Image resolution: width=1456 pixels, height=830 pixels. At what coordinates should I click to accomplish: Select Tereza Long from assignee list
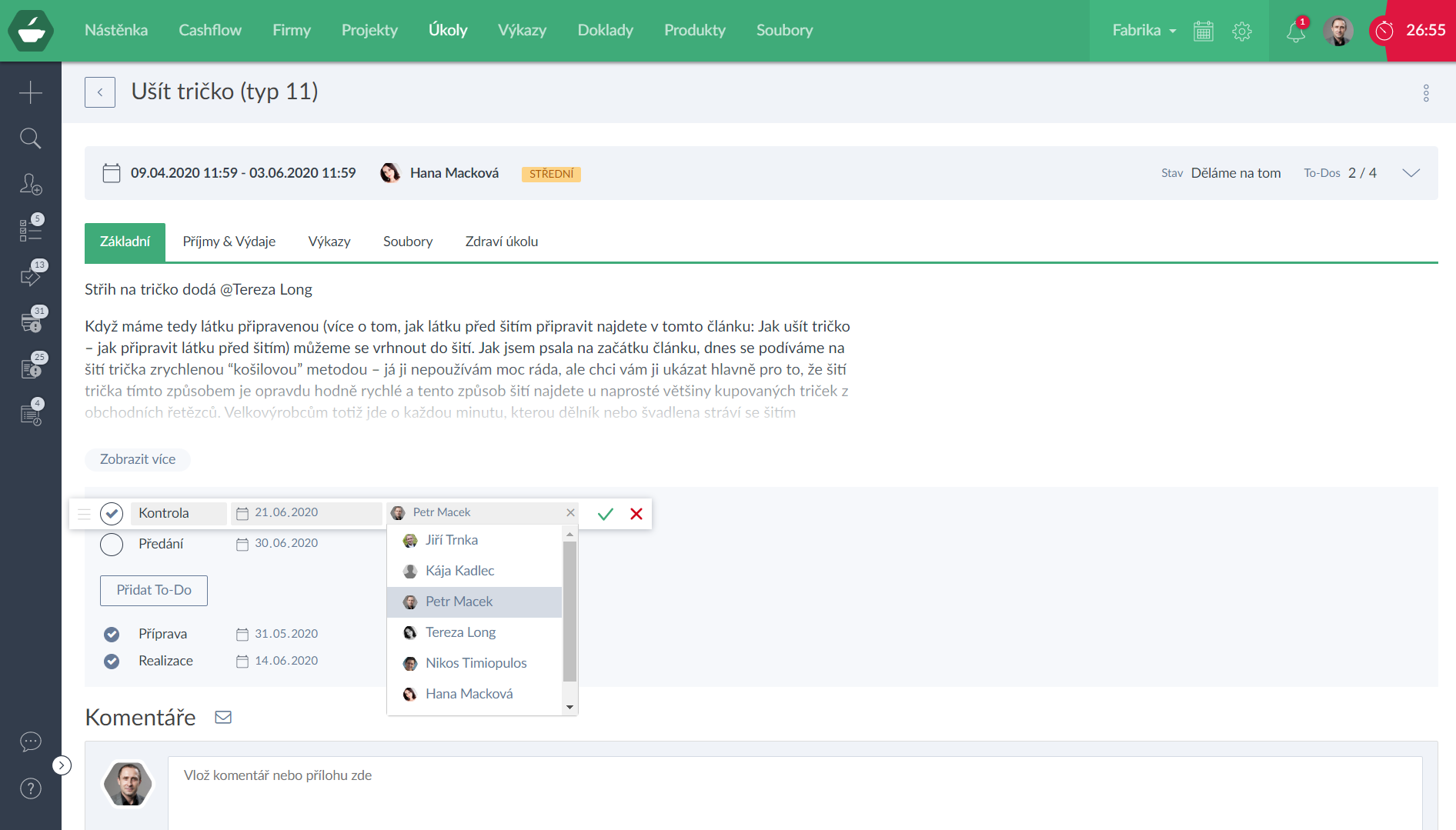tap(460, 632)
